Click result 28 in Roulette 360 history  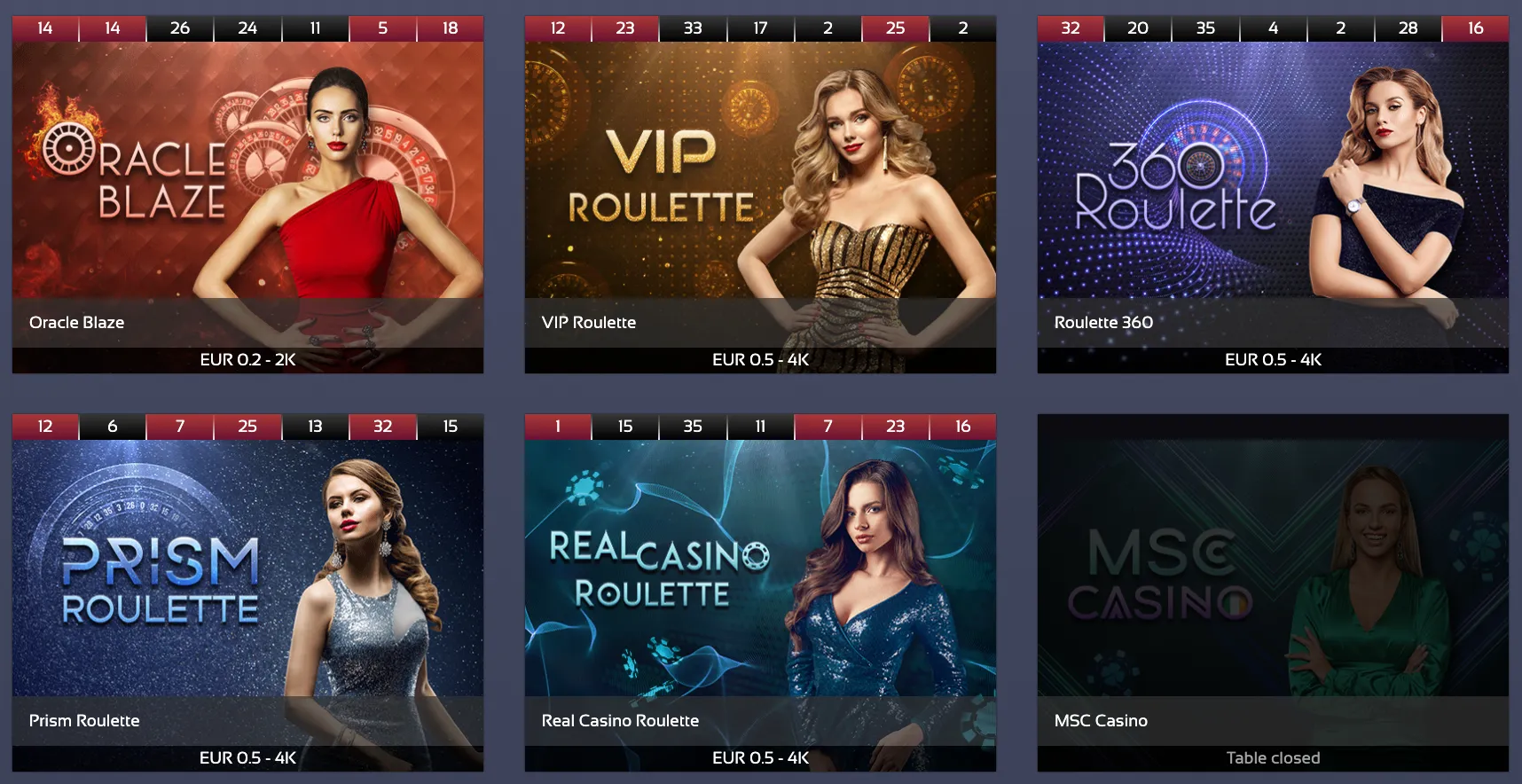[x=1408, y=28]
